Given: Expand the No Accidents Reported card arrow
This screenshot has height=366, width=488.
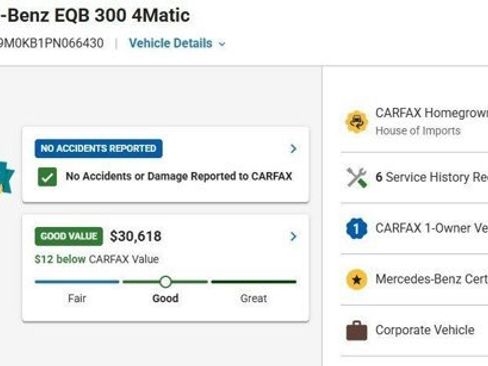Looking at the screenshot, I should (x=293, y=149).
